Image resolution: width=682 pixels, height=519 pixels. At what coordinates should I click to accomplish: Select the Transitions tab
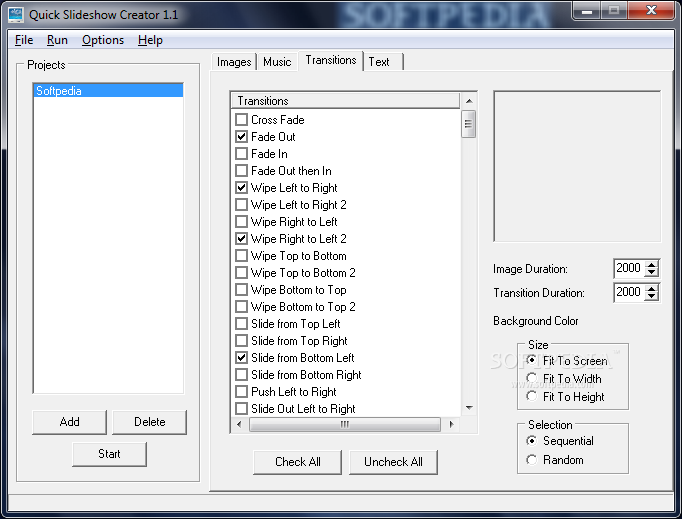coord(331,60)
